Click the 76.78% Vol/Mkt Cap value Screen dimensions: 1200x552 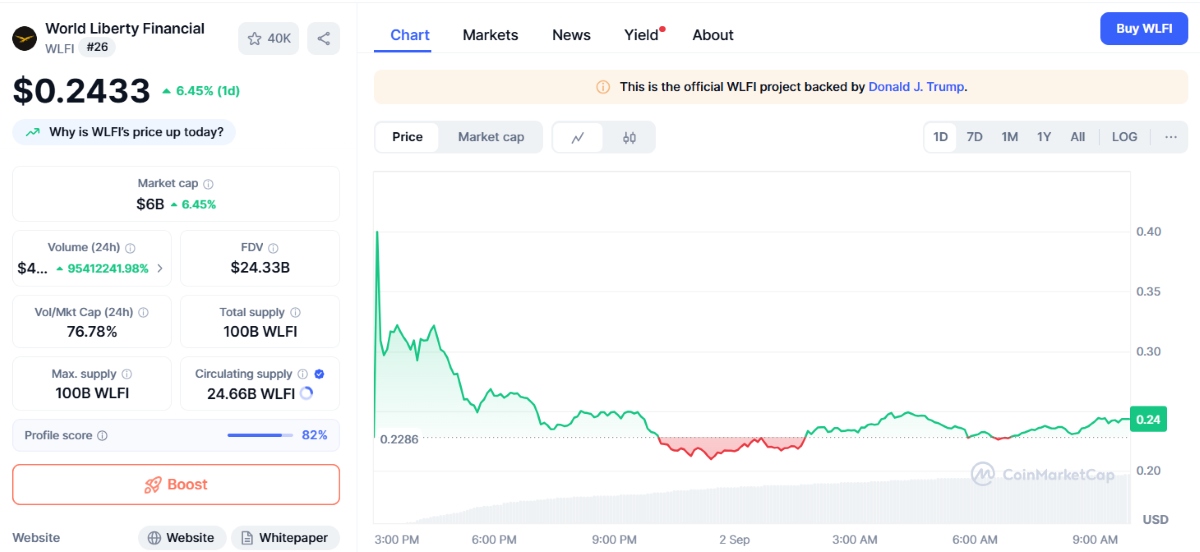[x=91, y=331]
